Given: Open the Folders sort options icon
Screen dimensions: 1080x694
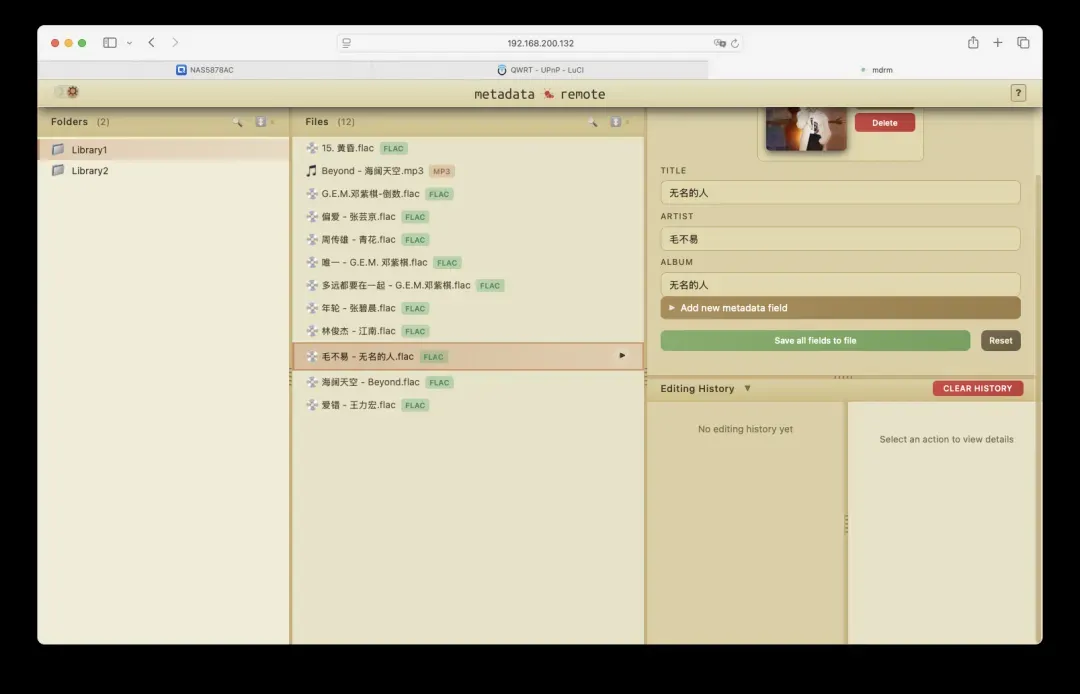Looking at the screenshot, I should 261,122.
